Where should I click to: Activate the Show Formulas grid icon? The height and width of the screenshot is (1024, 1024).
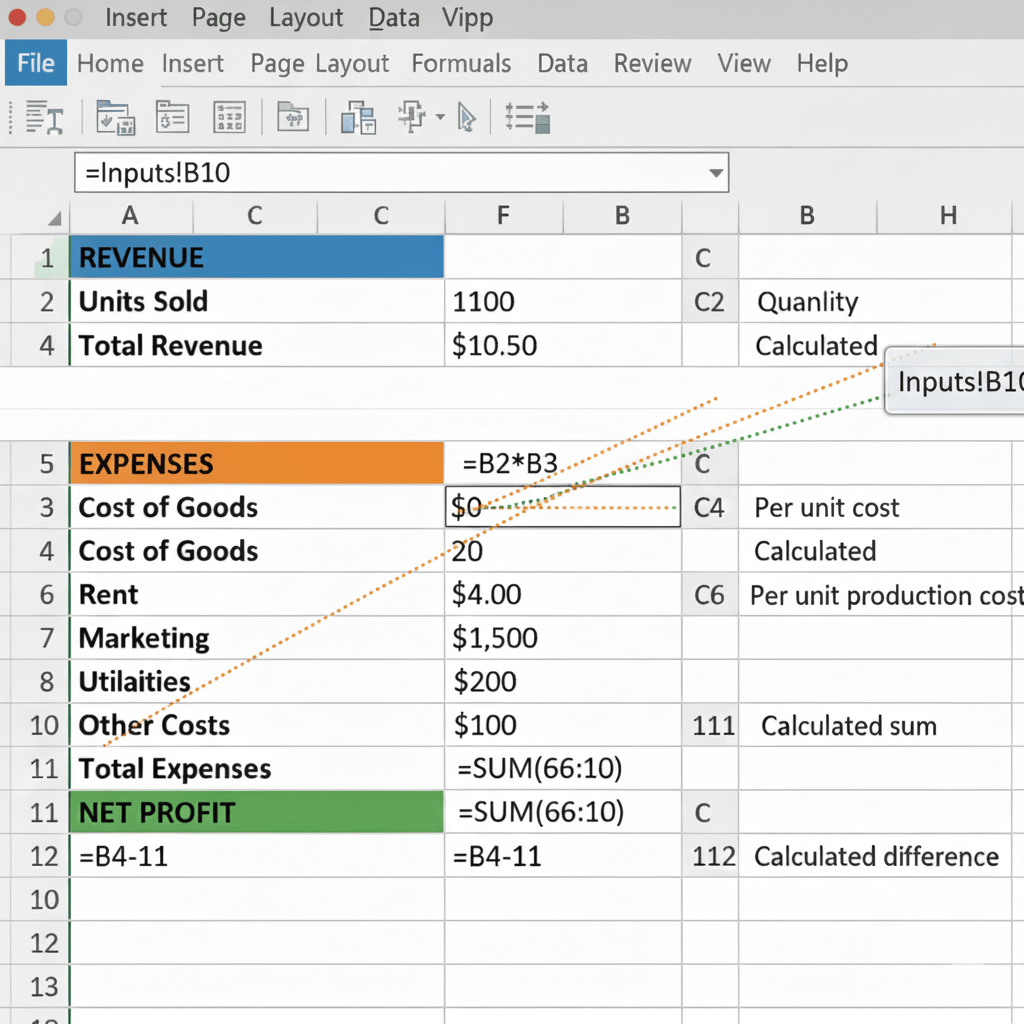pos(229,117)
